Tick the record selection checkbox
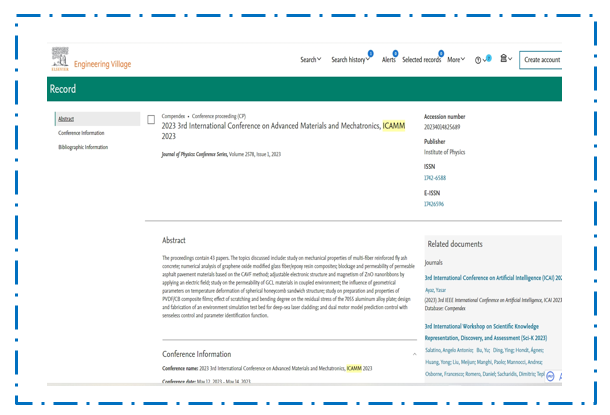610x415 pixels. [x=151, y=119]
